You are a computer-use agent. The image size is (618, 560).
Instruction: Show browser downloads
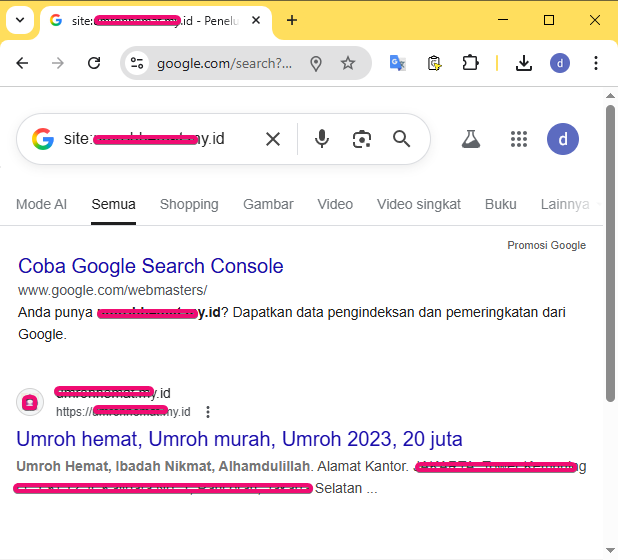(x=524, y=63)
